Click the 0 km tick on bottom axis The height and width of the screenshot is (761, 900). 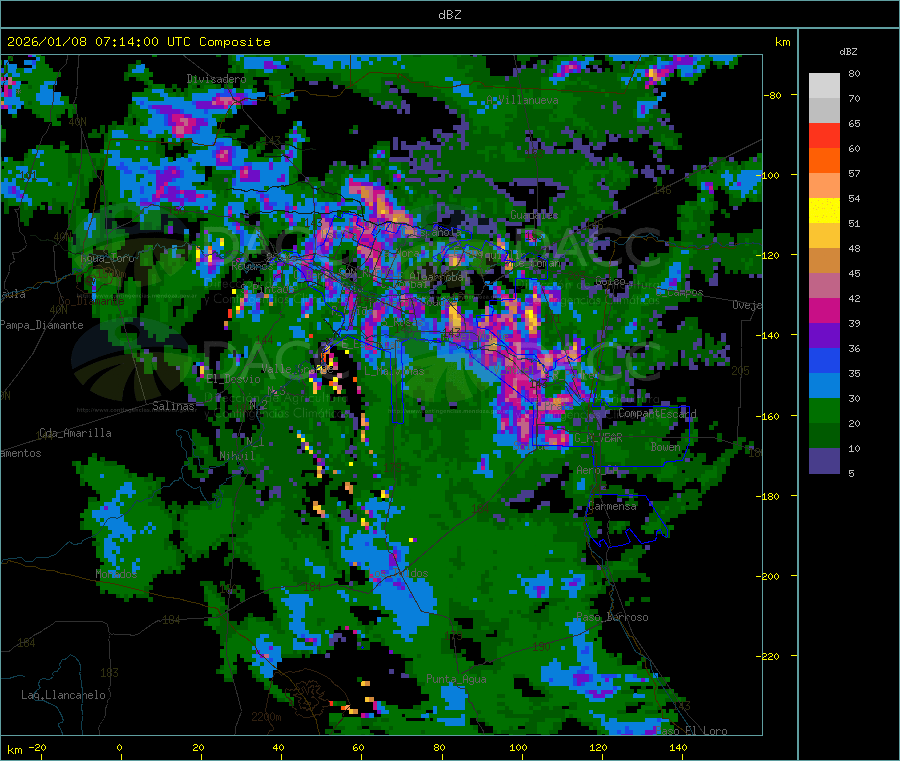pyautogui.click(x=119, y=748)
